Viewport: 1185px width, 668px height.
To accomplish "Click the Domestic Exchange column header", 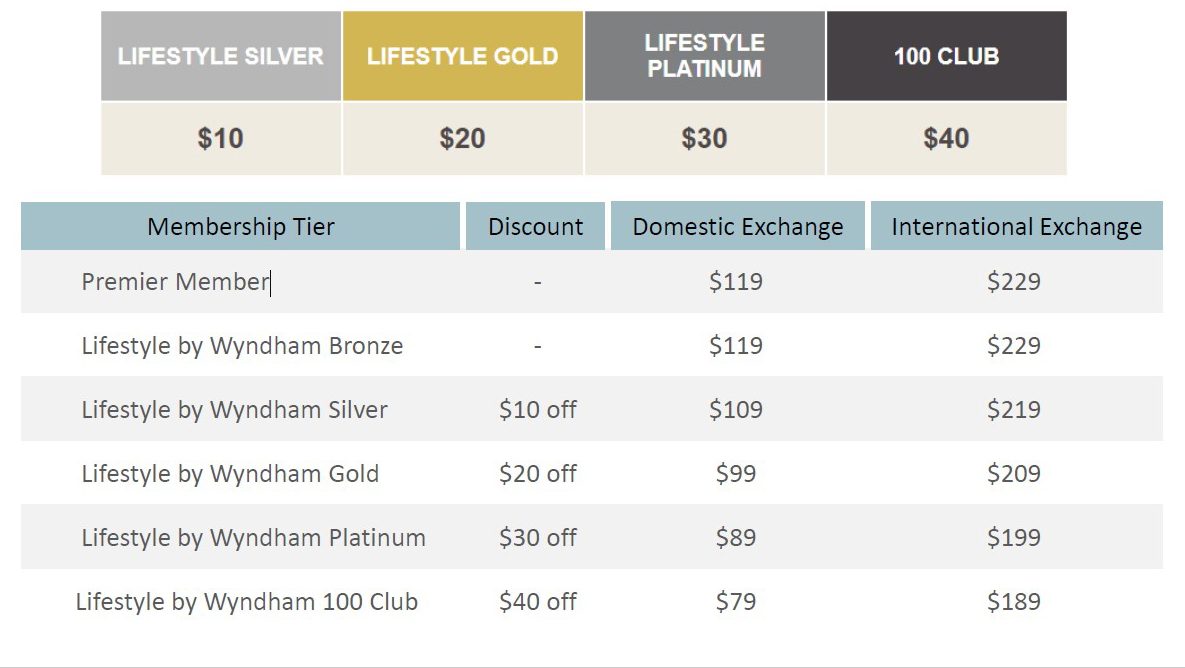I will [x=738, y=227].
